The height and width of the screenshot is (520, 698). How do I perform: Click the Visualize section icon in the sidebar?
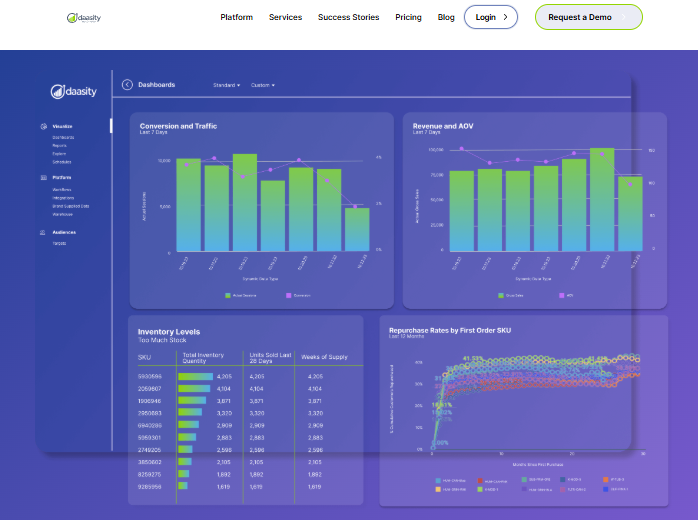pos(44,126)
